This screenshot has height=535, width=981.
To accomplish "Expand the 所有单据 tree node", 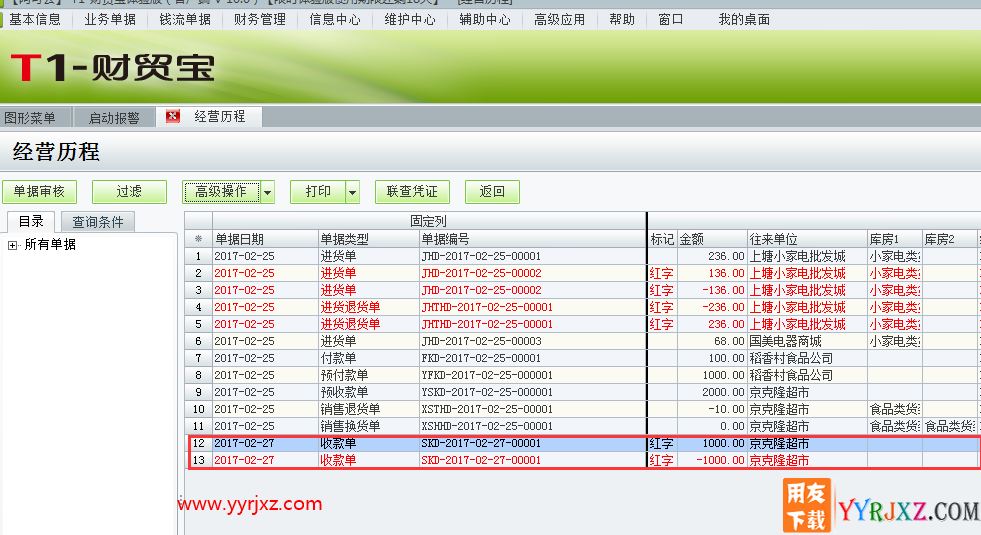I will [x=13, y=245].
